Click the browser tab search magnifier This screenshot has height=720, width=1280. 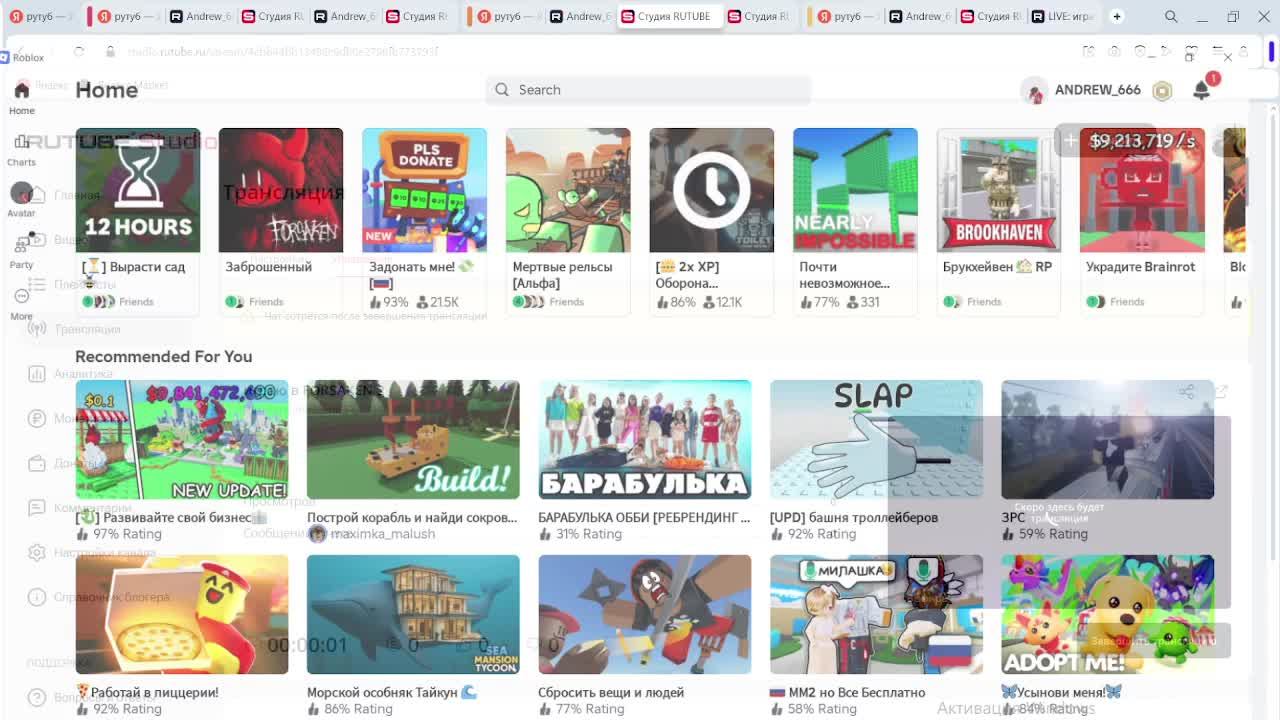[x=1171, y=16]
